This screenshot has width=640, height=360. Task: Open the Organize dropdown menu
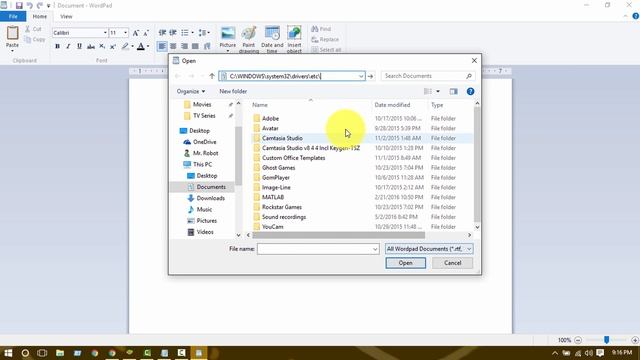pyautogui.click(x=191, y=91)
